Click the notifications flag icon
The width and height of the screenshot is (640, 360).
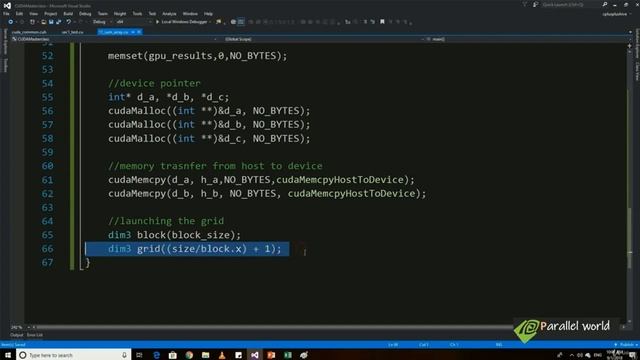524,5
